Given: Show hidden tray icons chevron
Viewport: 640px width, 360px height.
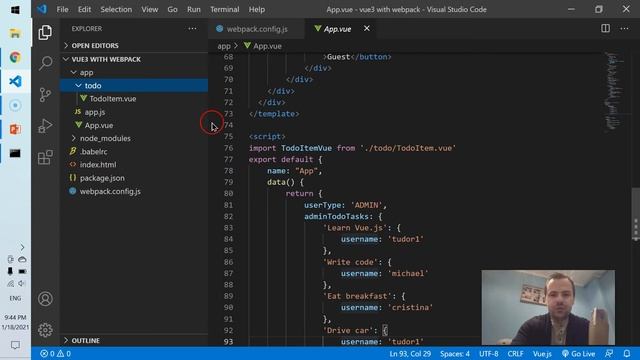Looking at the screenshot, I should tap(22, 247).
